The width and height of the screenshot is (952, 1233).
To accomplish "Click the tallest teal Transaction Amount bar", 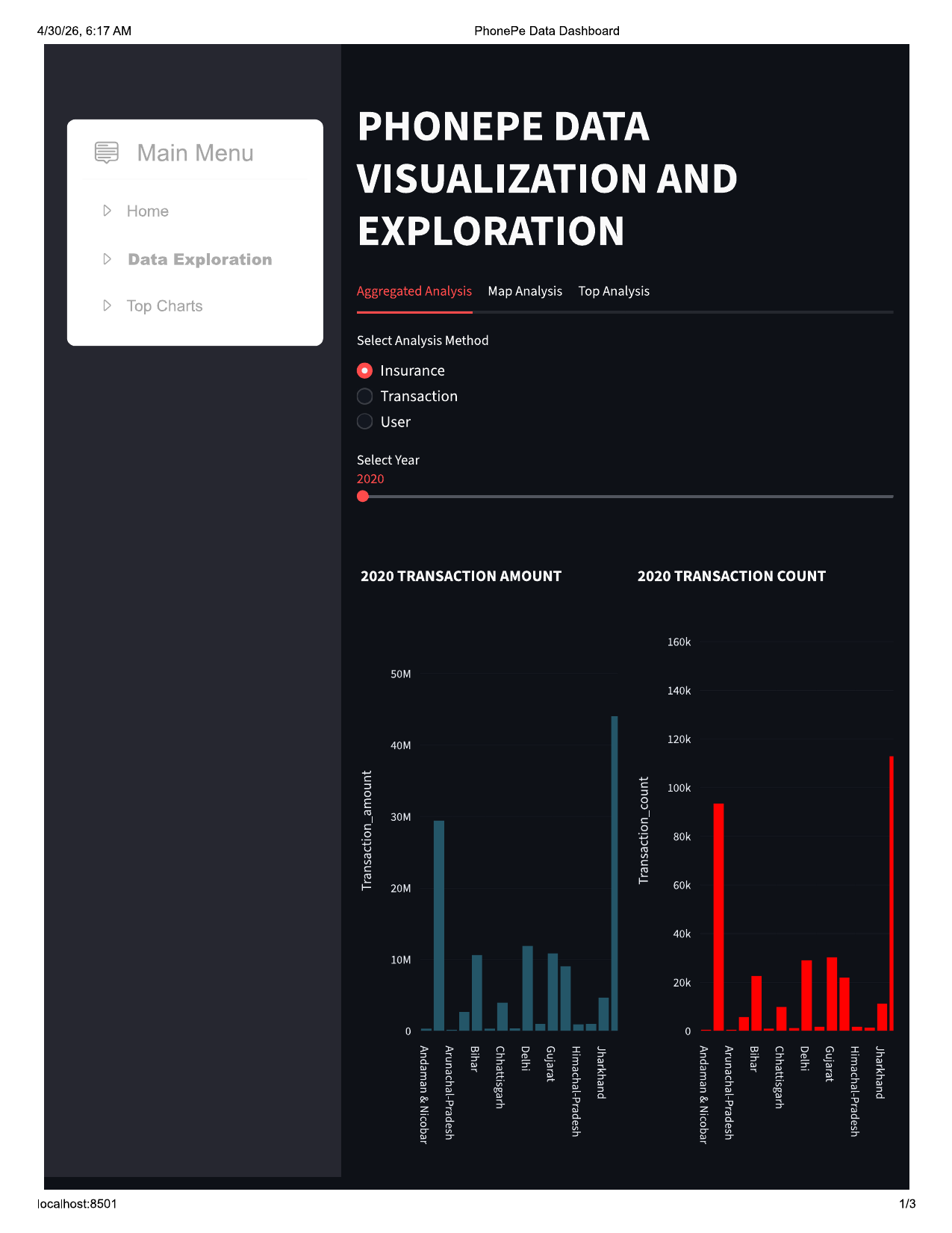I will click(x=615, y=874).
